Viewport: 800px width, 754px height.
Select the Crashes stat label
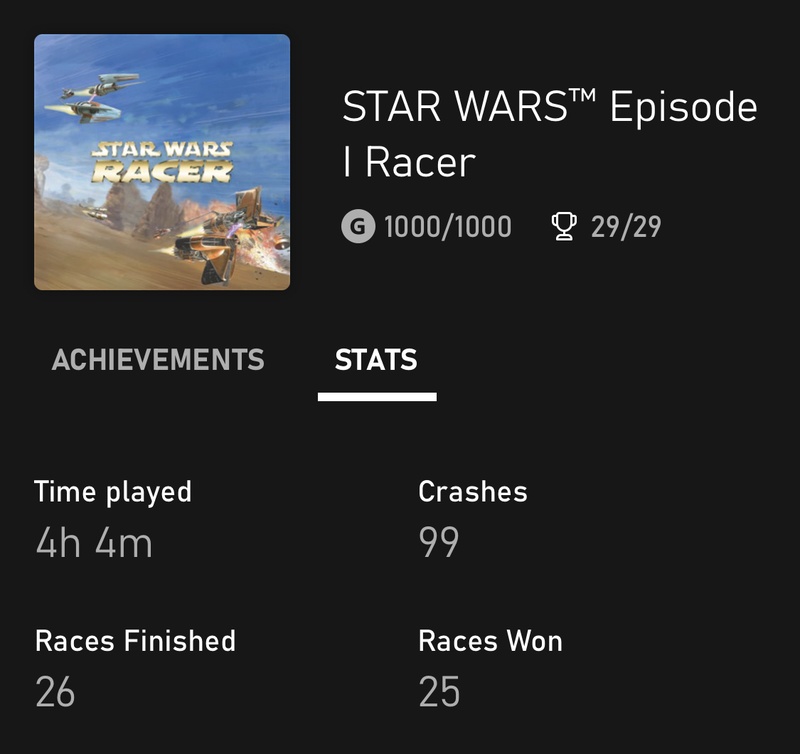(472, 492)
